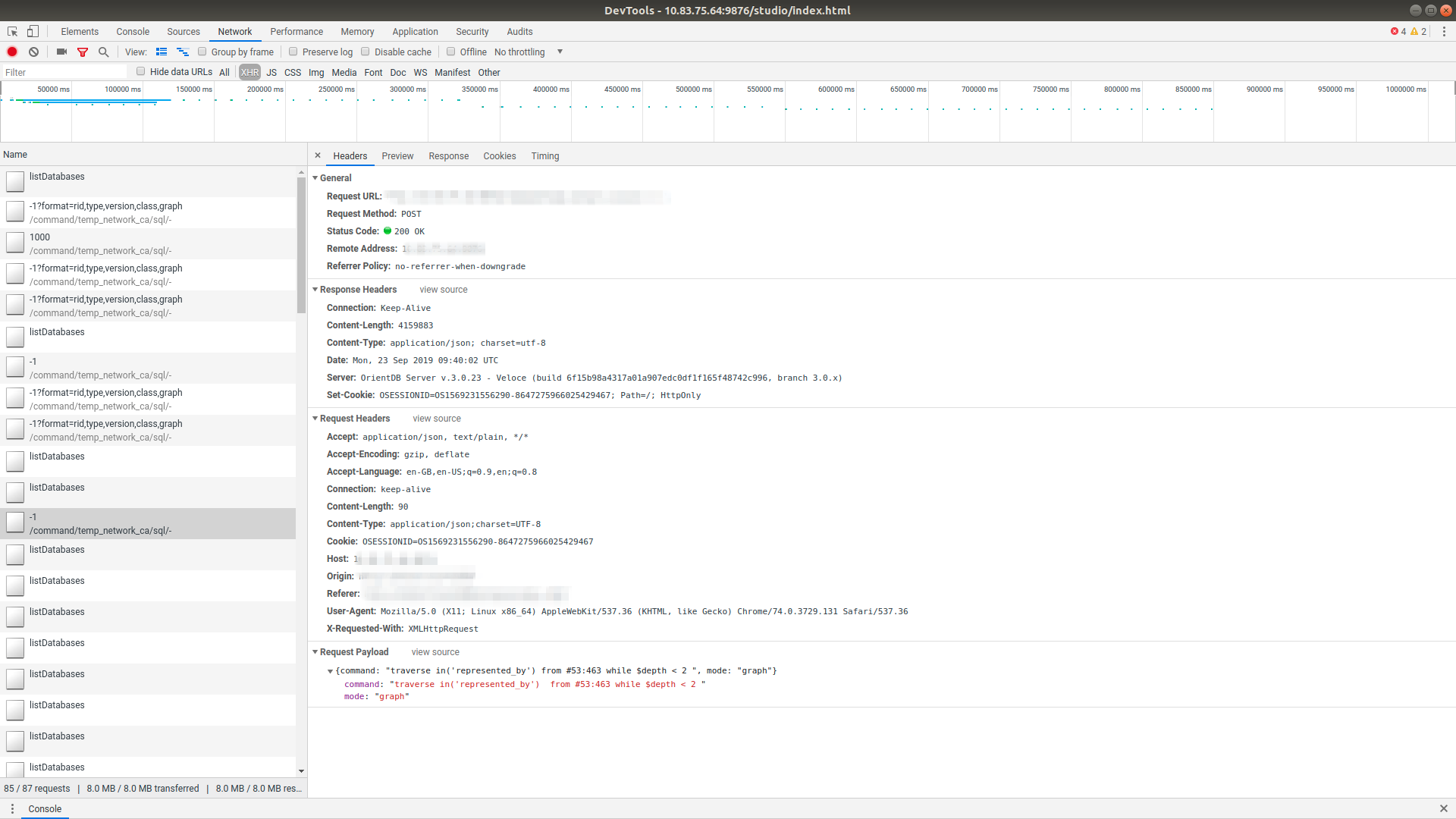Check the Disable cache option
The width and height of the screenshot is (1456, 819).
coord(365,52)
